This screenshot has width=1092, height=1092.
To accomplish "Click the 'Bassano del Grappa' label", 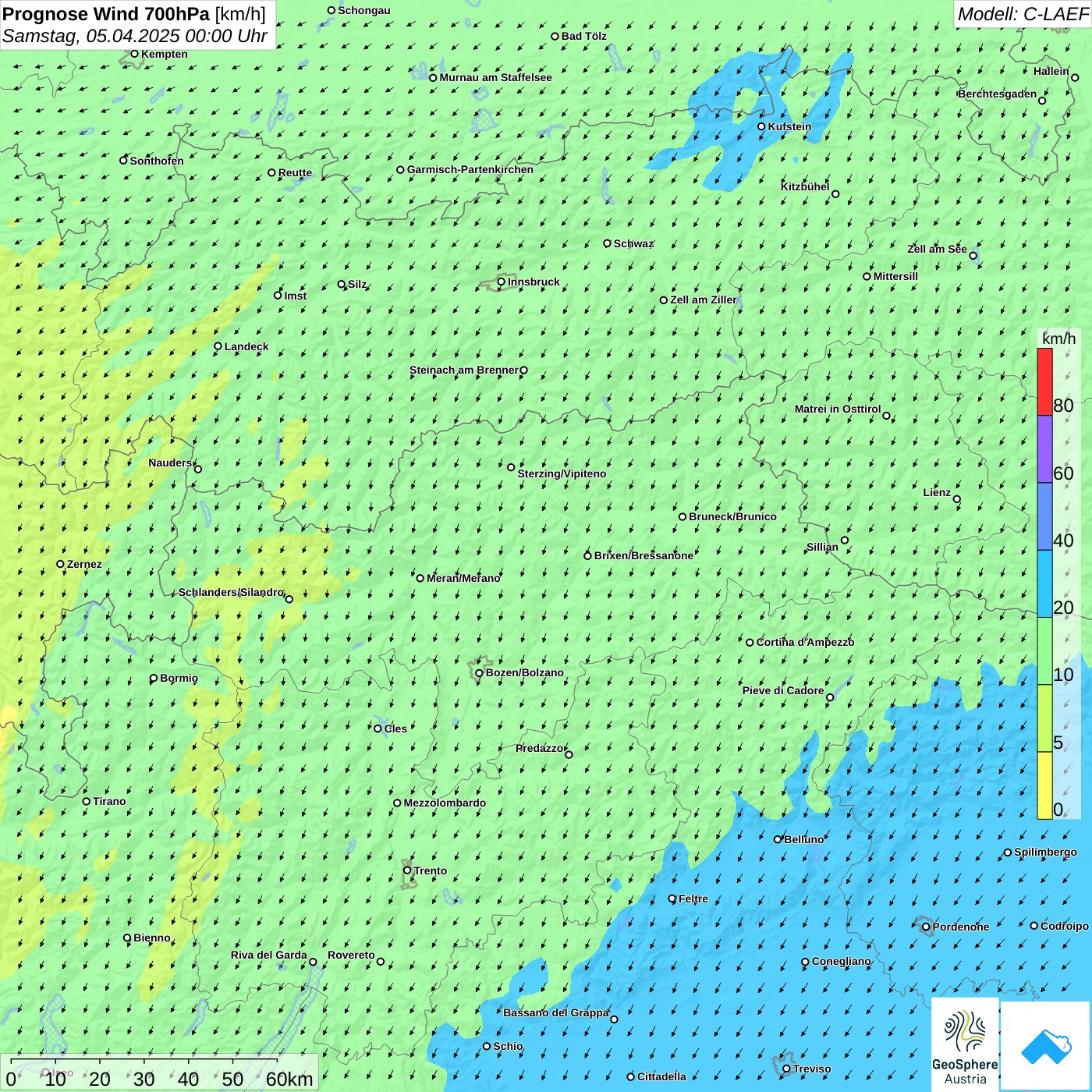I will click(x=556, y=1012).
